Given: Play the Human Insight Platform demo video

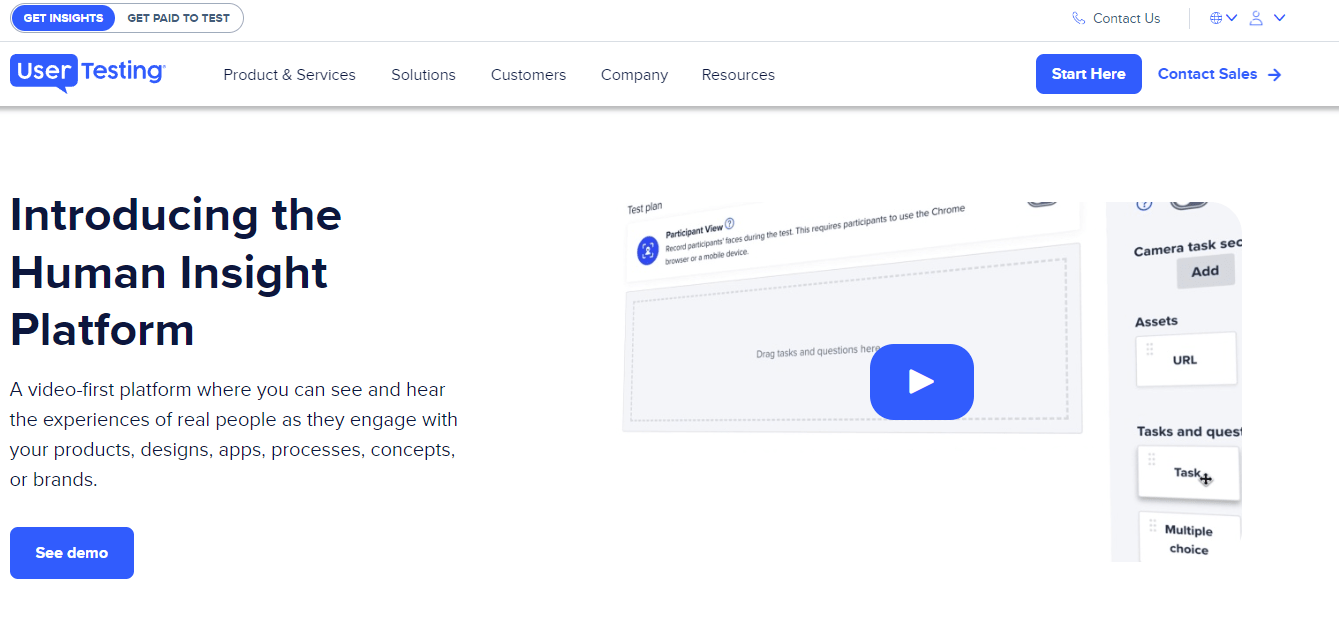Looking at the screenshot, I should [921, 381].
